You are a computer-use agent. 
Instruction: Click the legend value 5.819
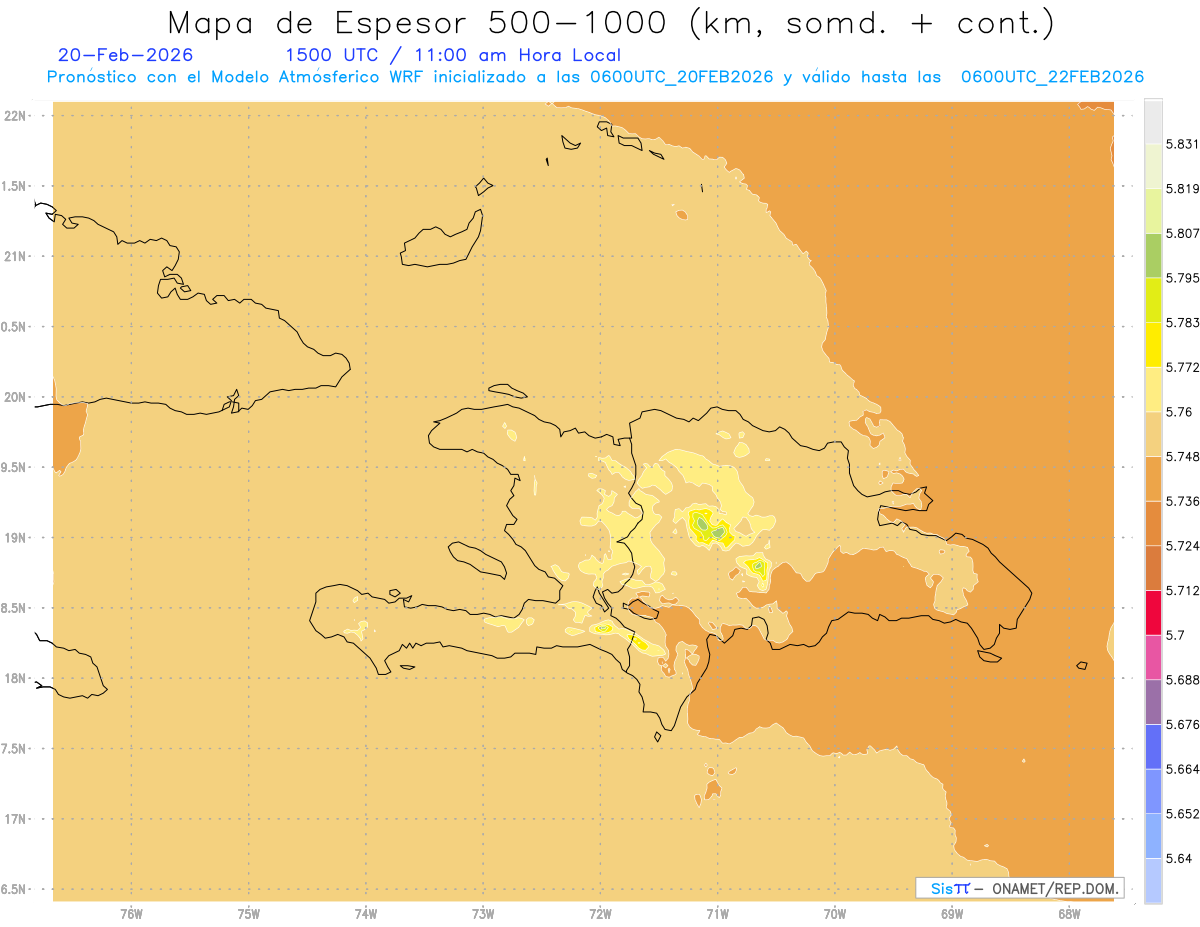[x=1182, y=188]
